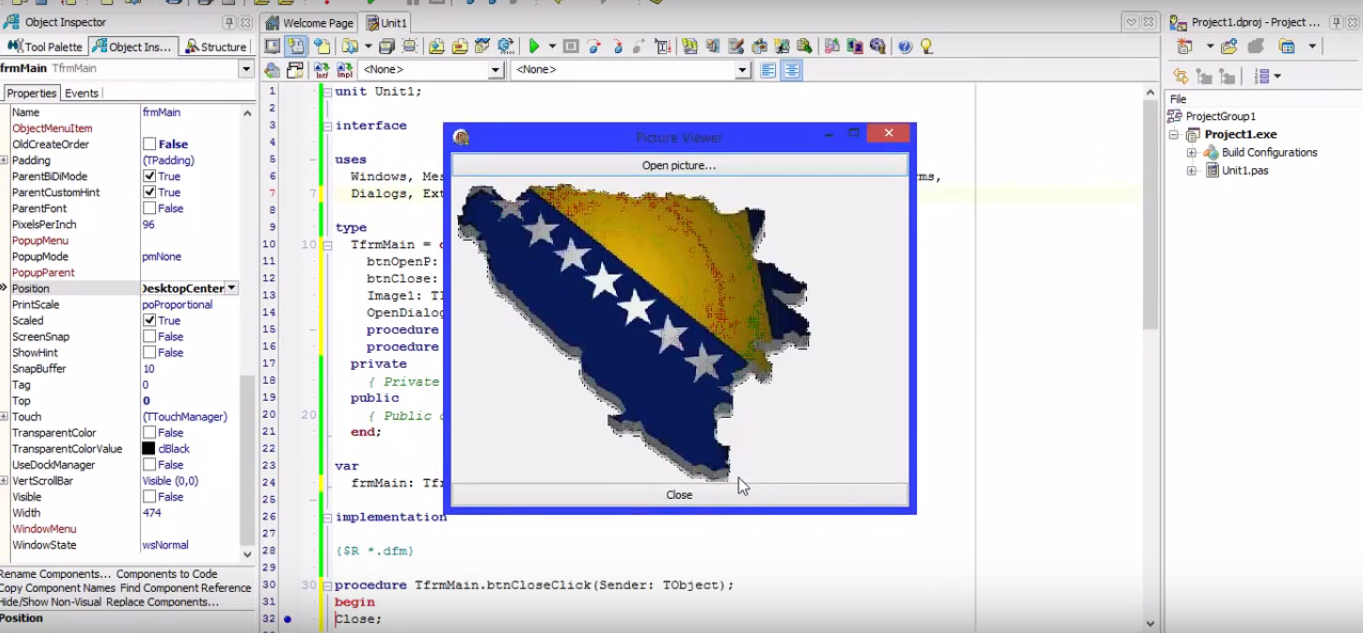The image size is (1363, 633).
Task: Select the Properties tab
Action: click(31, 93)
